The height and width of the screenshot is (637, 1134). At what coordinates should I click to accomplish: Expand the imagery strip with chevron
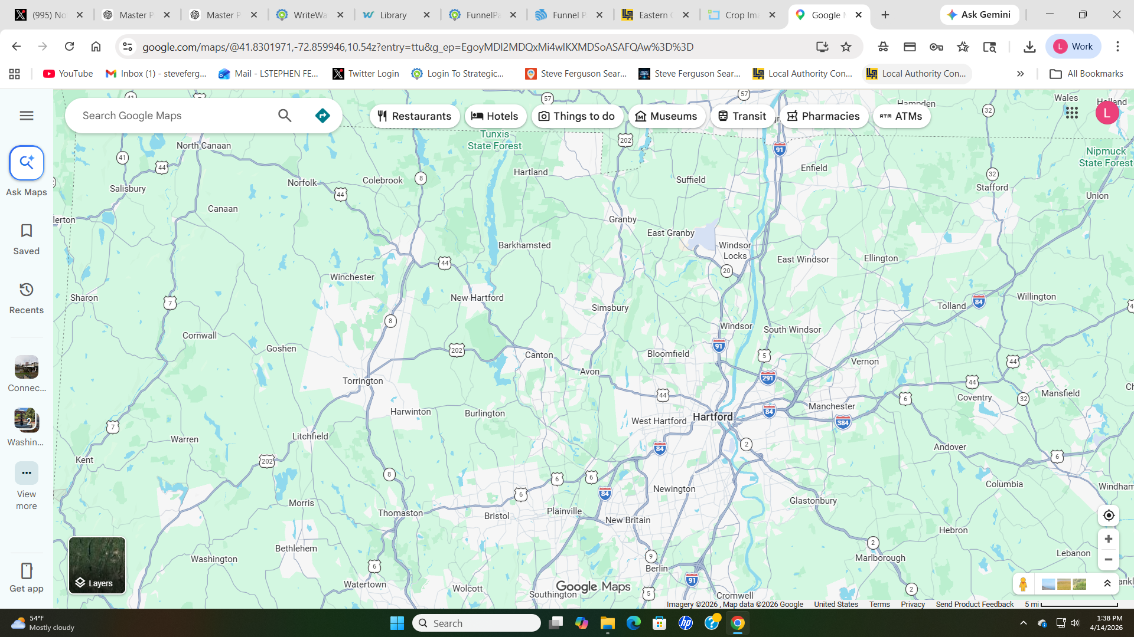click(1107, 584)
